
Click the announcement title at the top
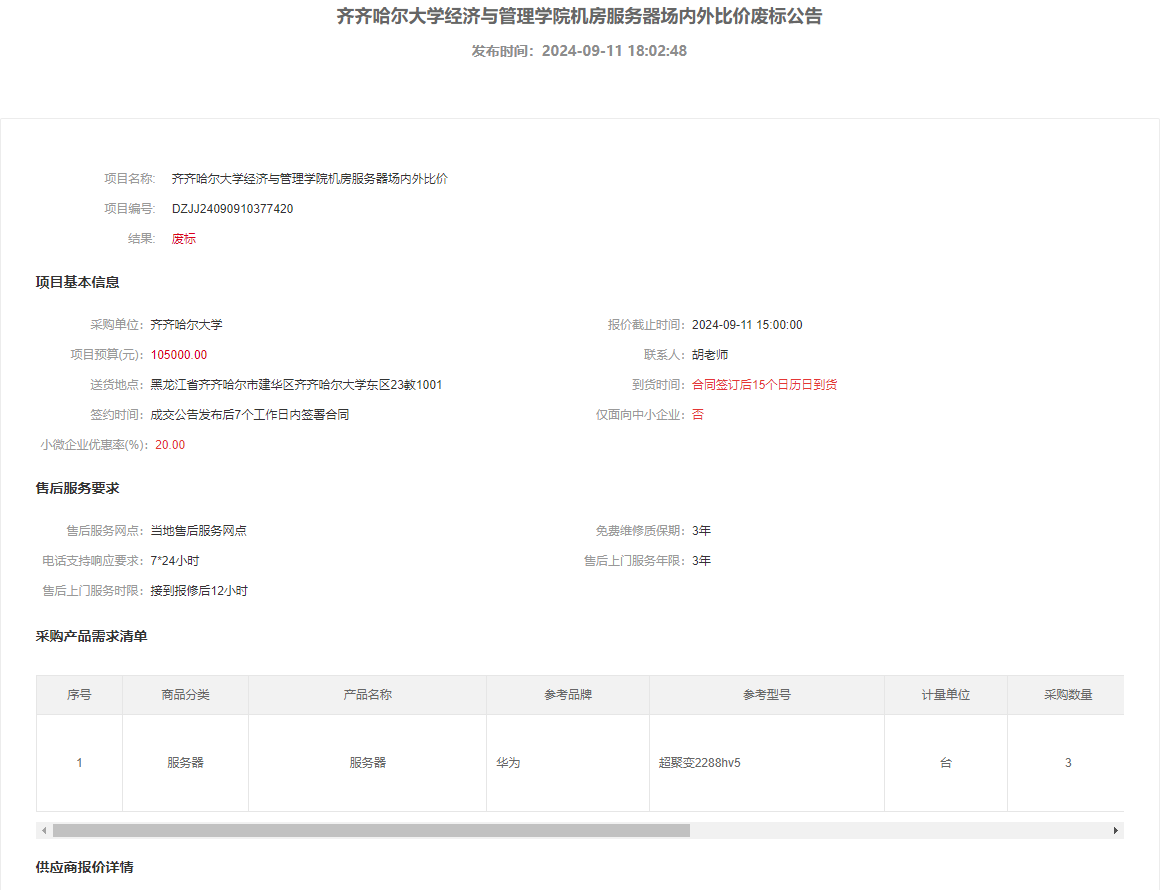click(x=579, y=17)
